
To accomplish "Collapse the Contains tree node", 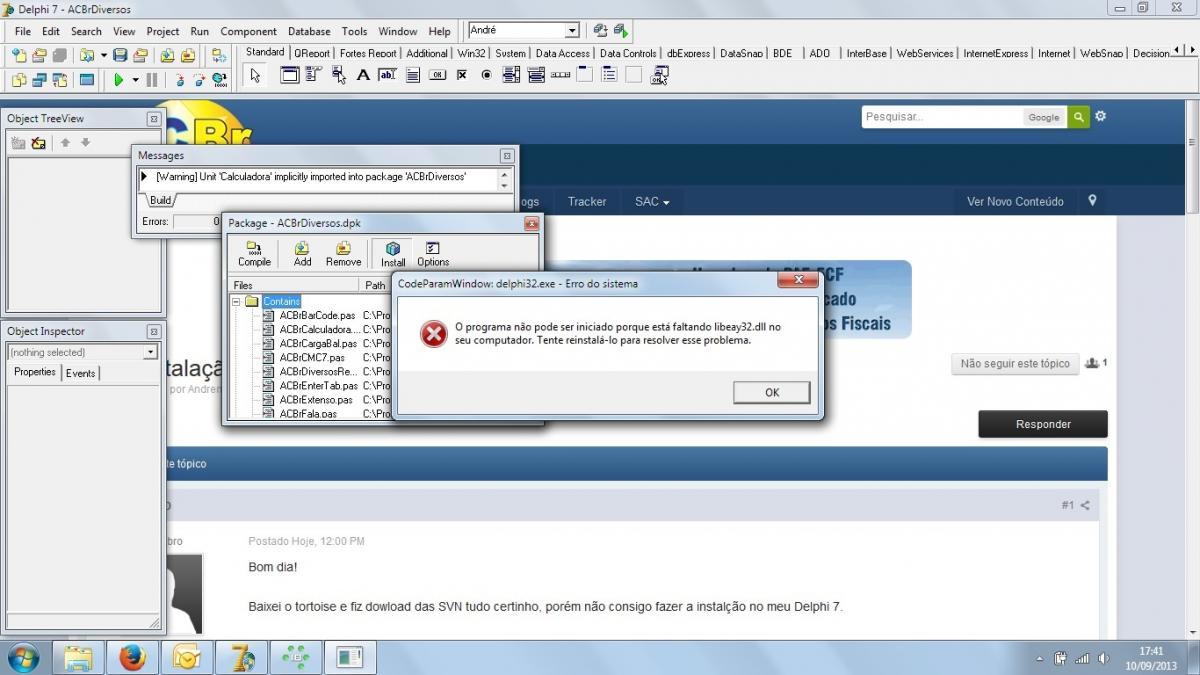I will (238, 301).
